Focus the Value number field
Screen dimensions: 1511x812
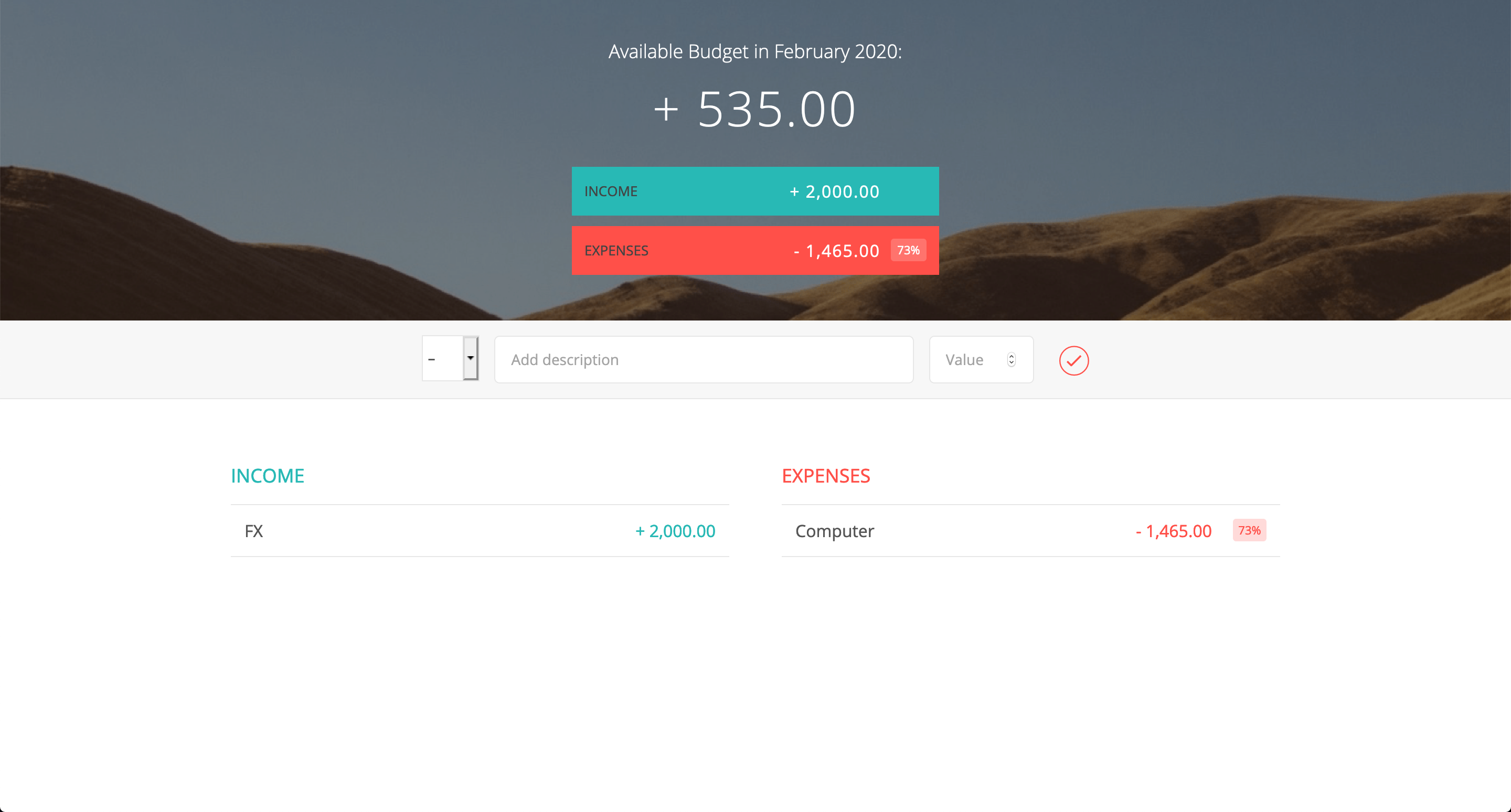(981, 359)
